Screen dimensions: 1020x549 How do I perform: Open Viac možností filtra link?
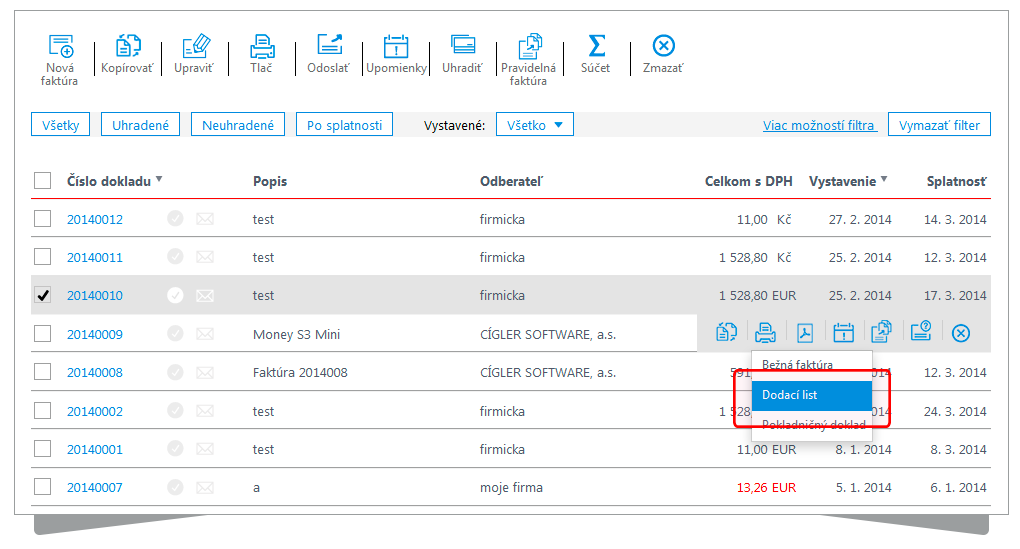pos(818,126)
